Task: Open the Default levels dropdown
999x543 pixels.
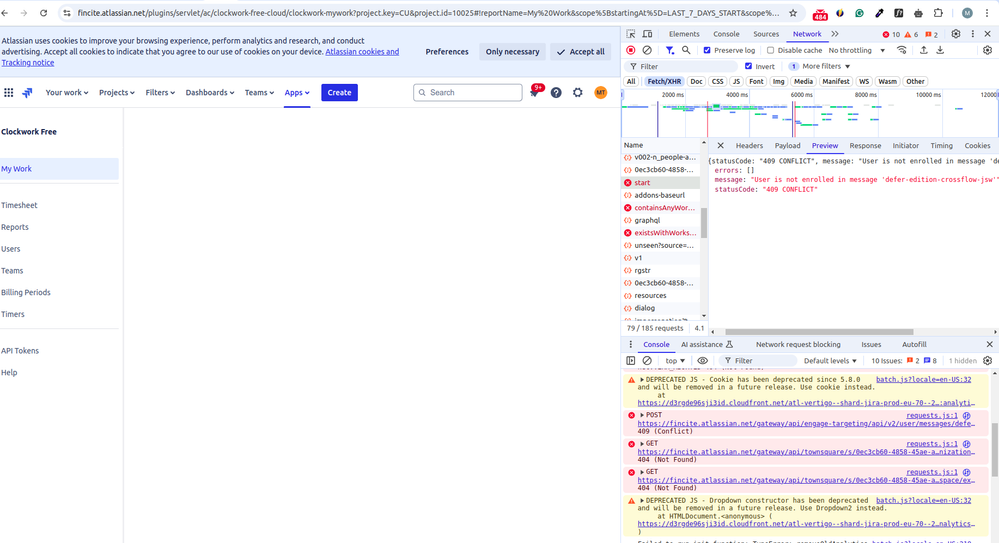Action: (830, 361)
